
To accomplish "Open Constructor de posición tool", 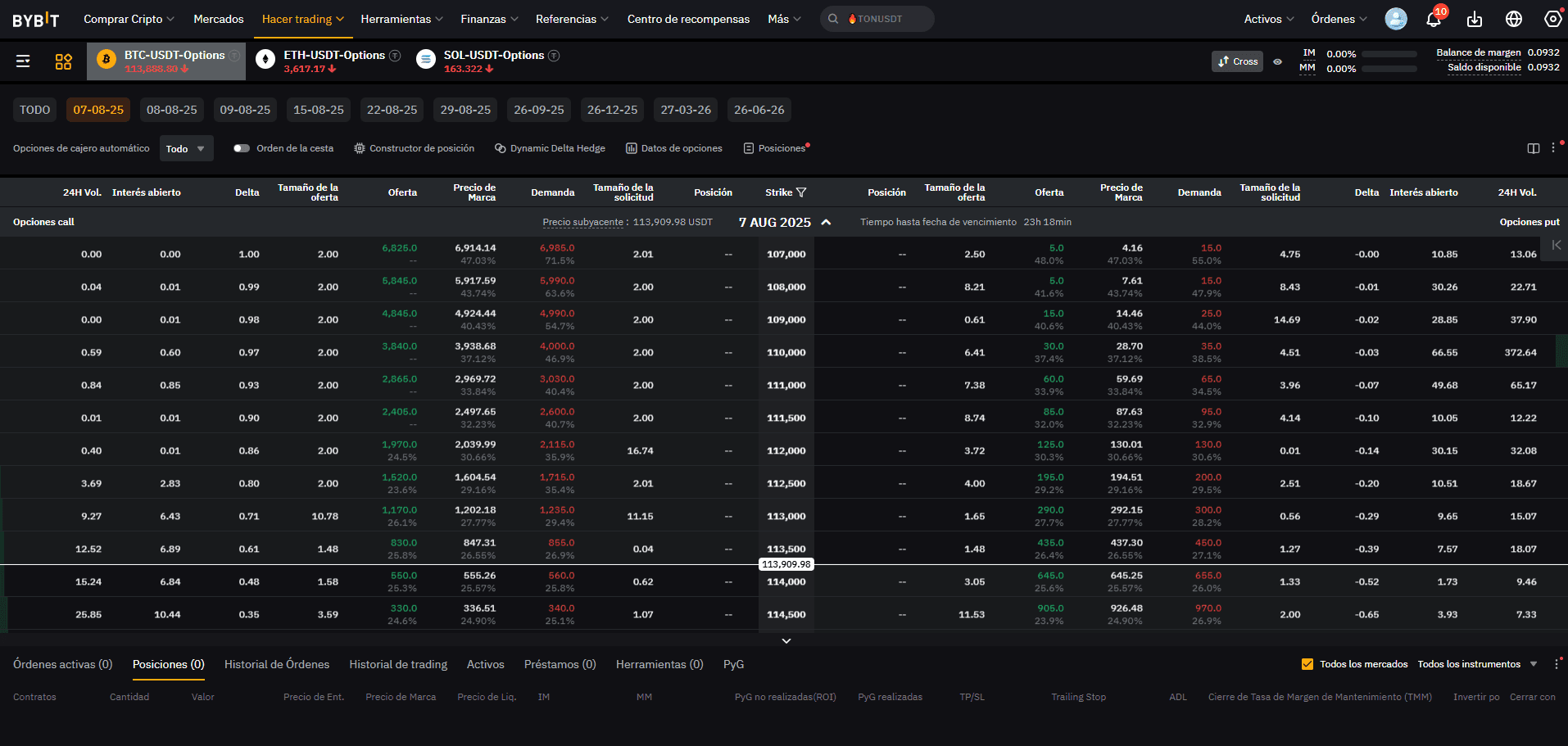I will tap(414, 148).
